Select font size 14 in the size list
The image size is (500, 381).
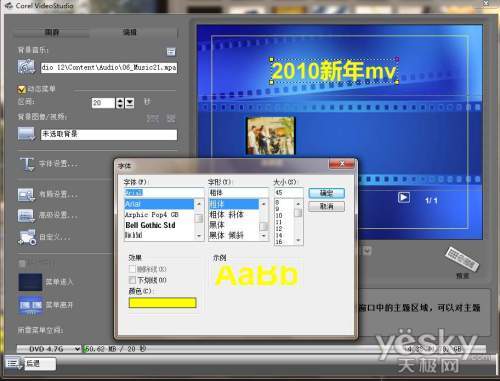pyautogui.click(x=284, y=235)
